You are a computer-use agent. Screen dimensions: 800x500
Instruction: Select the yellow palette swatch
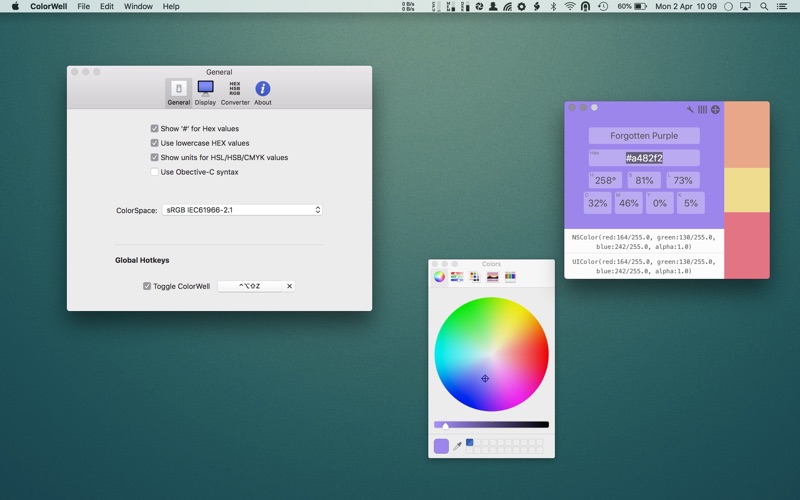747,190
